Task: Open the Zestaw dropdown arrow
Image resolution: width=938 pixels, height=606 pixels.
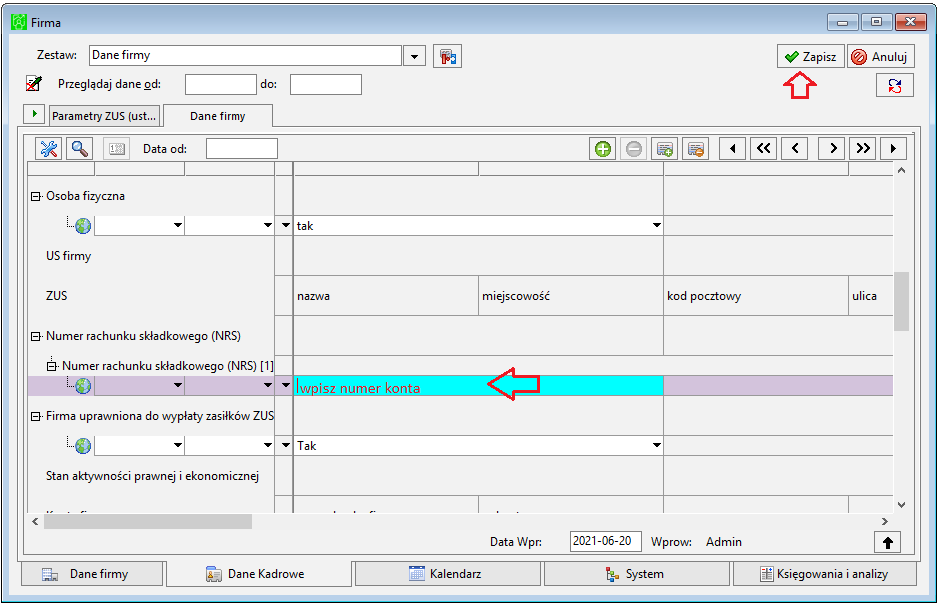Action: click(414, 56)
